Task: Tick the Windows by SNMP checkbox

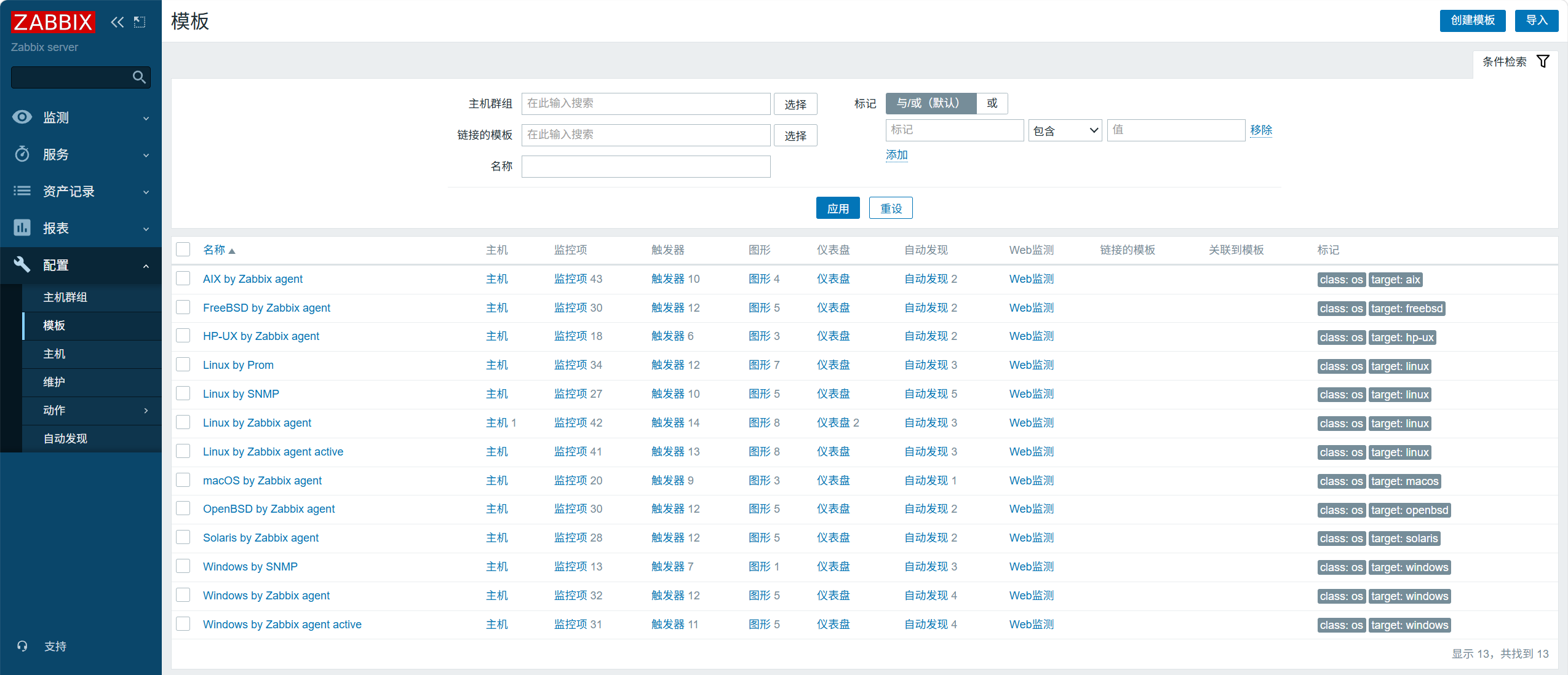Action: pos(183,566)
